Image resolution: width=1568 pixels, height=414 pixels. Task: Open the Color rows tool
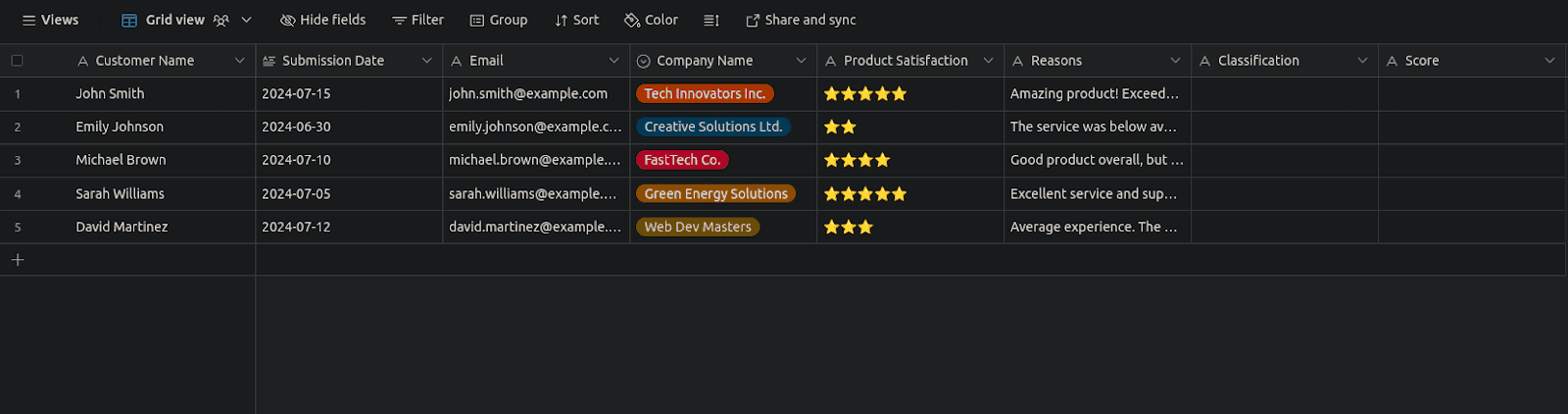pos(651,21)
